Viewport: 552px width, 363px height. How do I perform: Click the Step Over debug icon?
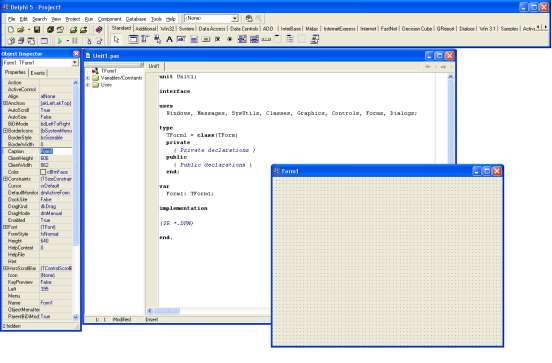pyautogui.click(x=99, y=41)
